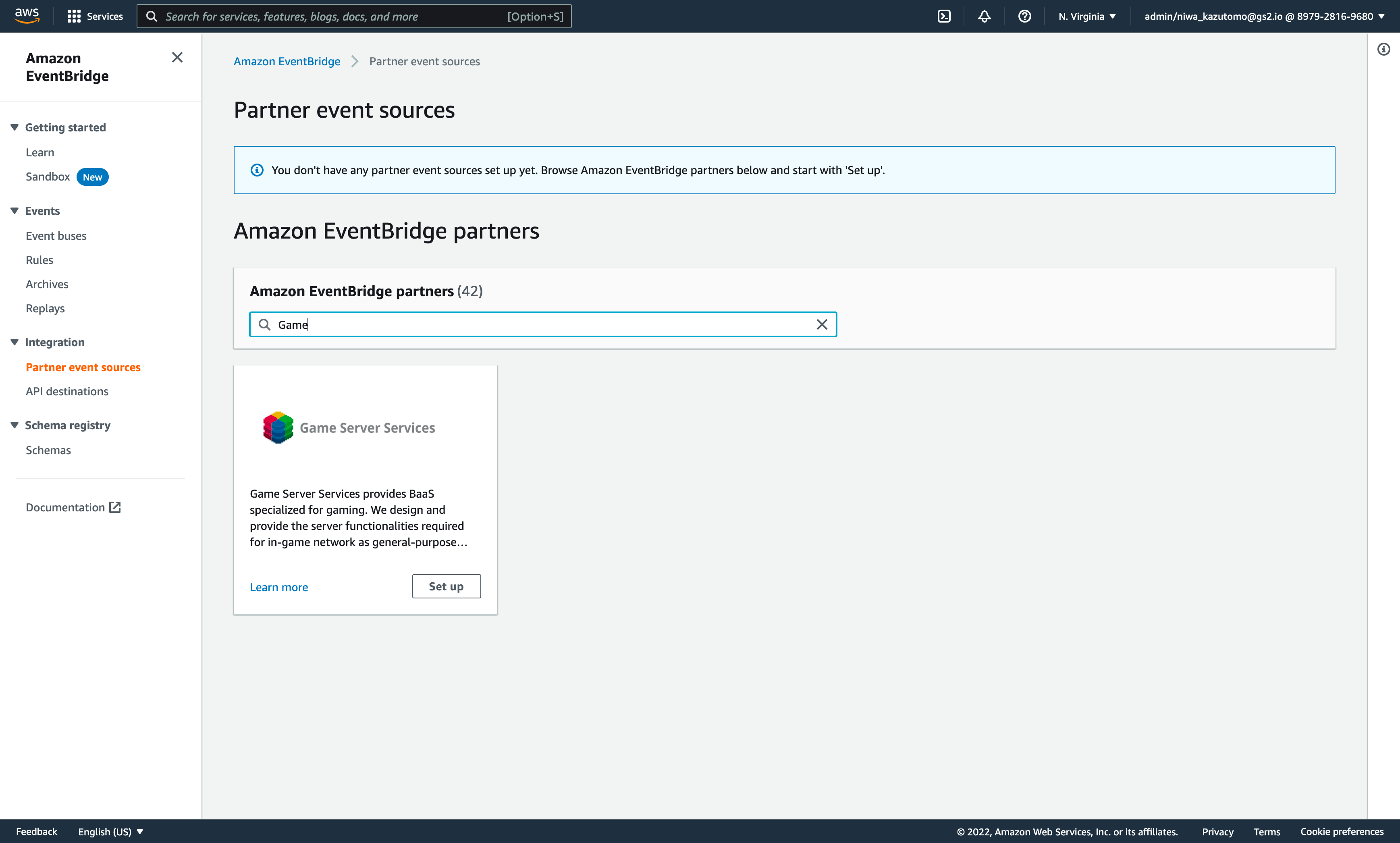Click the Feedback link in footer
Image resolution: width=1400 pixels, height=843 pixels.
click(x=37, y=832)
